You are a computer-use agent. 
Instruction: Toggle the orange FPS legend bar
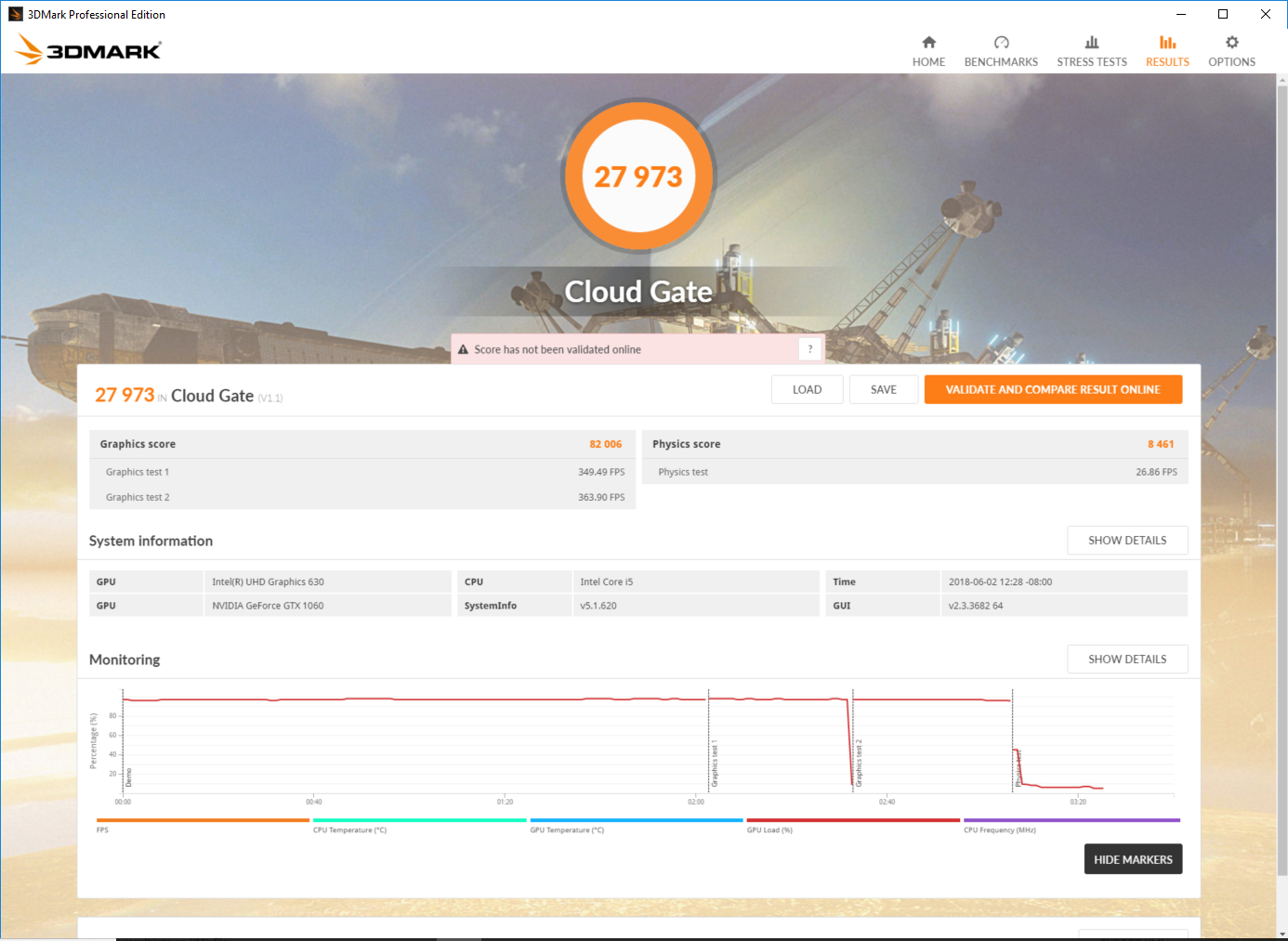click(x=203, y=820)
